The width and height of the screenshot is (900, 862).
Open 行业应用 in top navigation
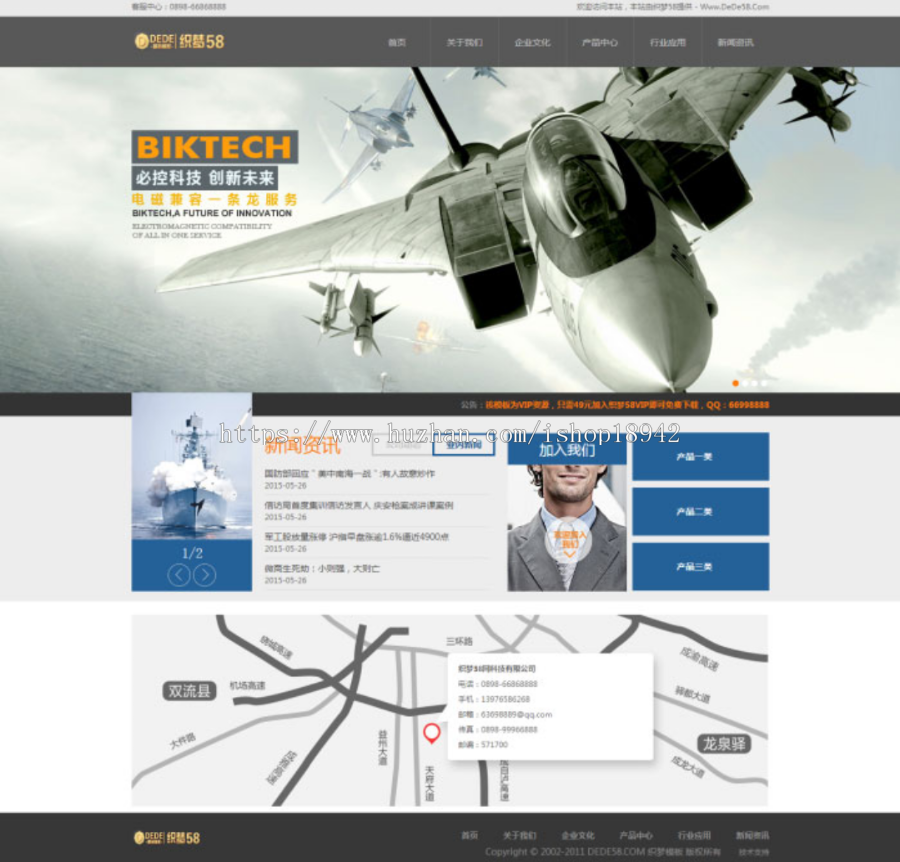pyautogui.click(x=668, y=42)
